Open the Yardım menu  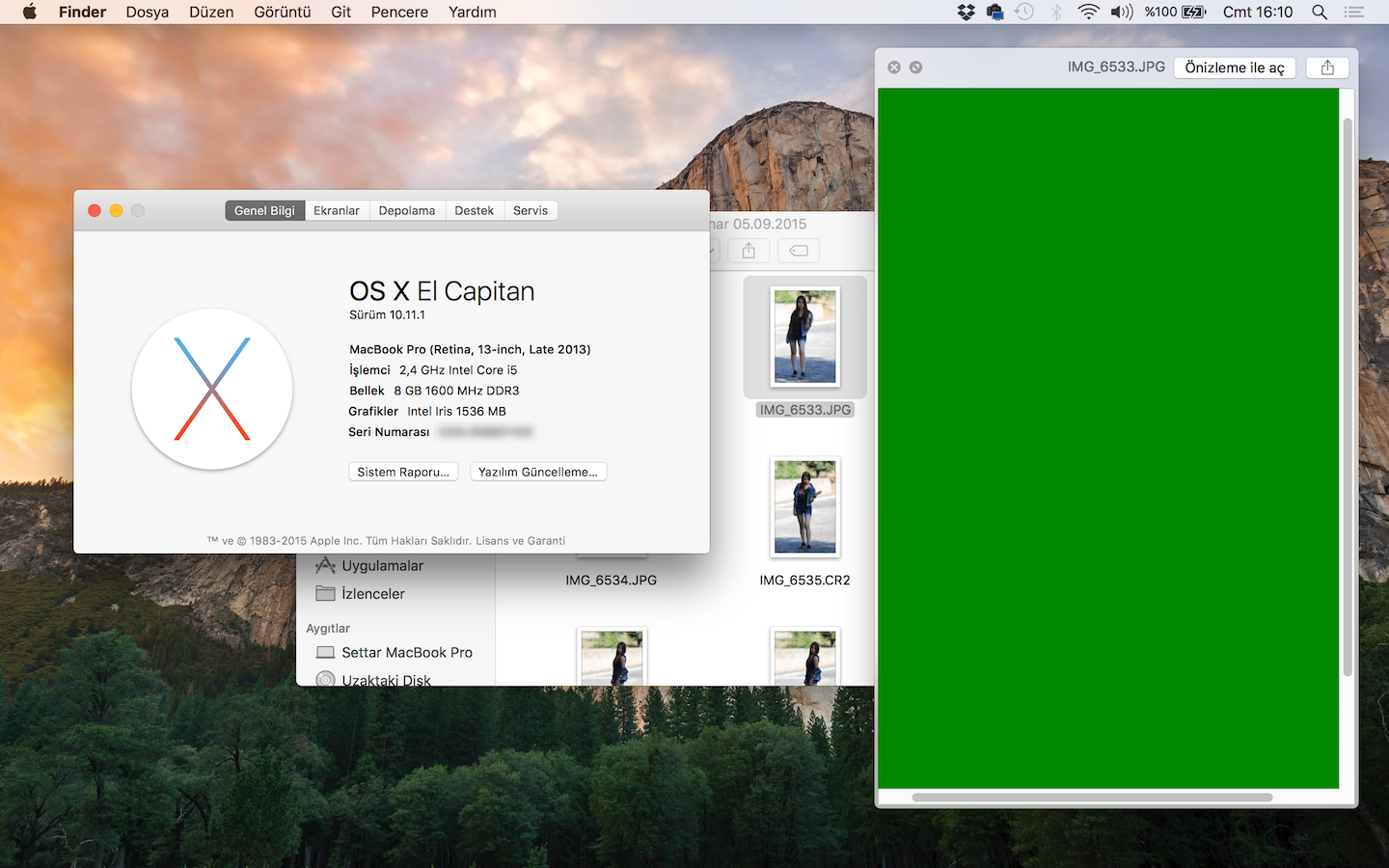point(473,12)
